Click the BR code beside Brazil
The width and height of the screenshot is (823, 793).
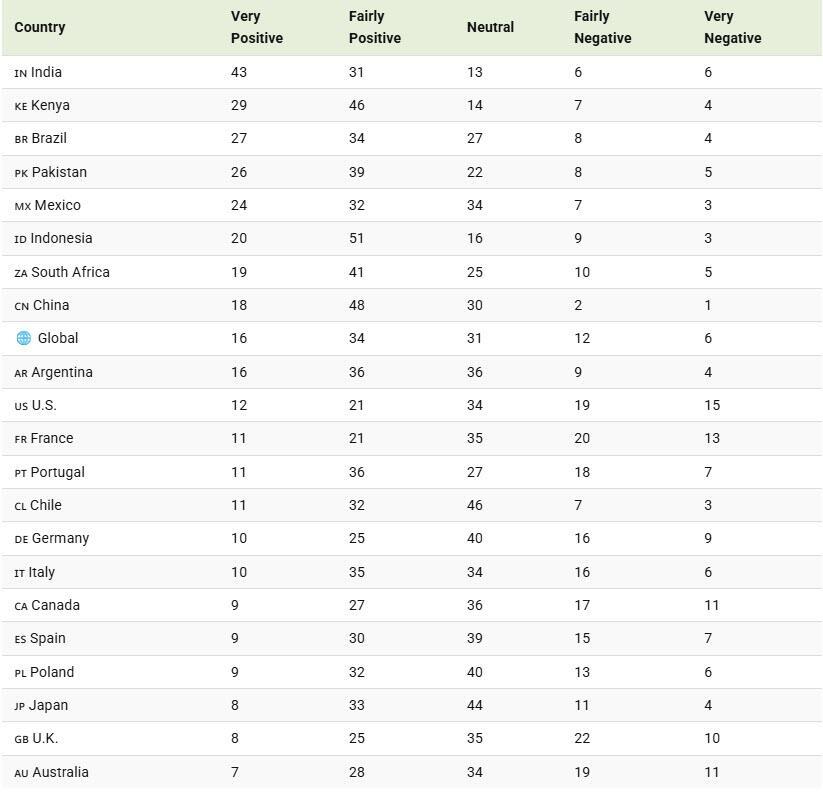coord(21,139)
